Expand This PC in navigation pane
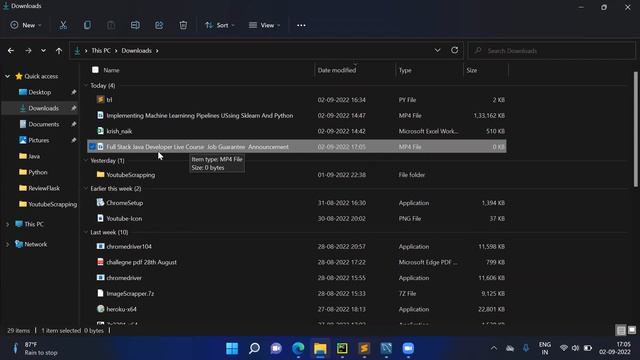The height and width of the screenshot is (360, 640). click(7, 224)
